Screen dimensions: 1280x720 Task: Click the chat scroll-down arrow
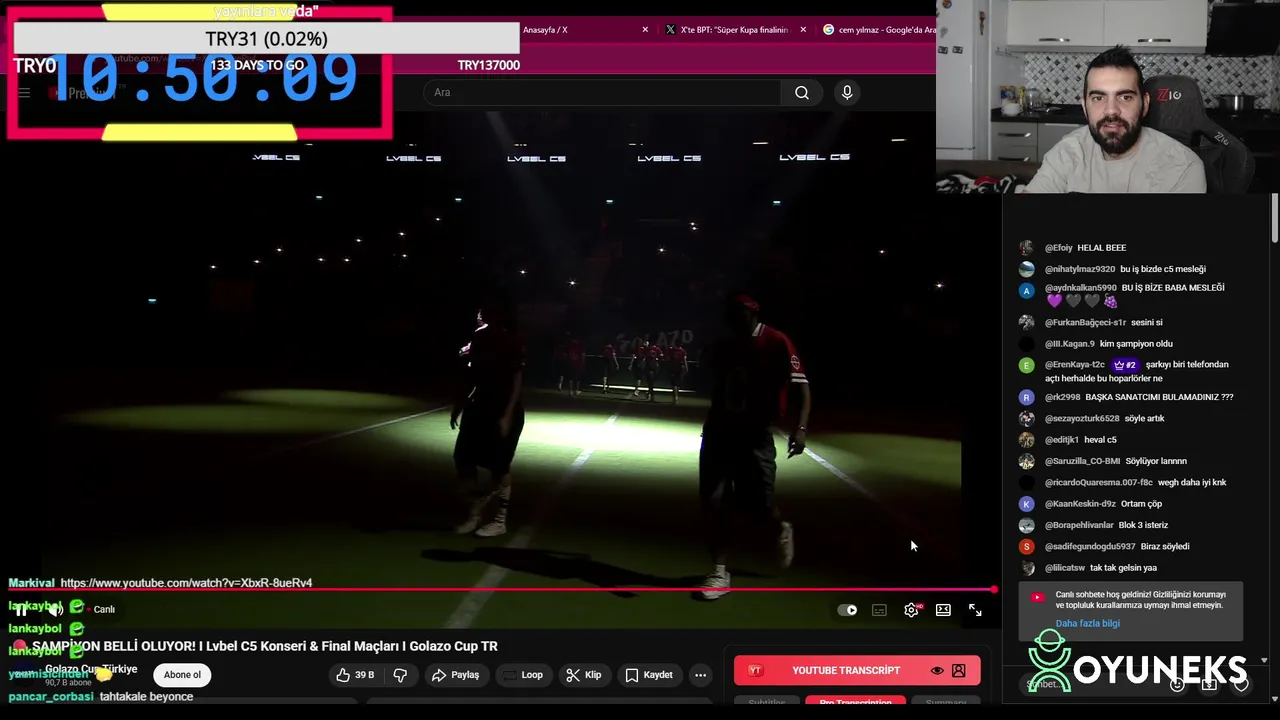tap(1264, 661)
